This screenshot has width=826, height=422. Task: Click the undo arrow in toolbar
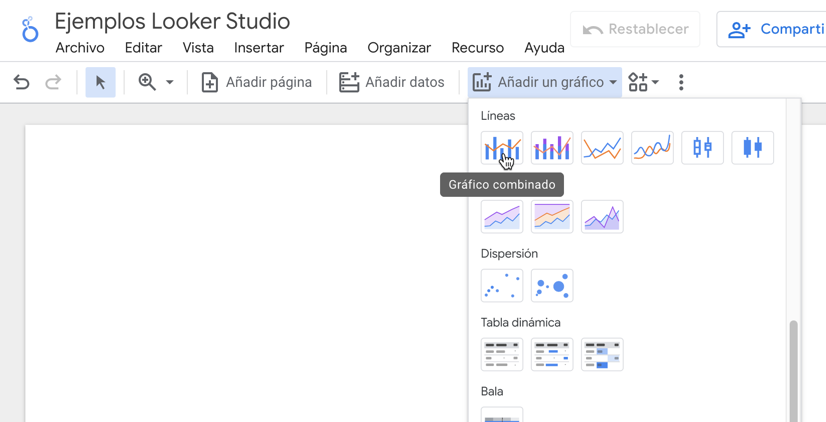tap(21, 82)
